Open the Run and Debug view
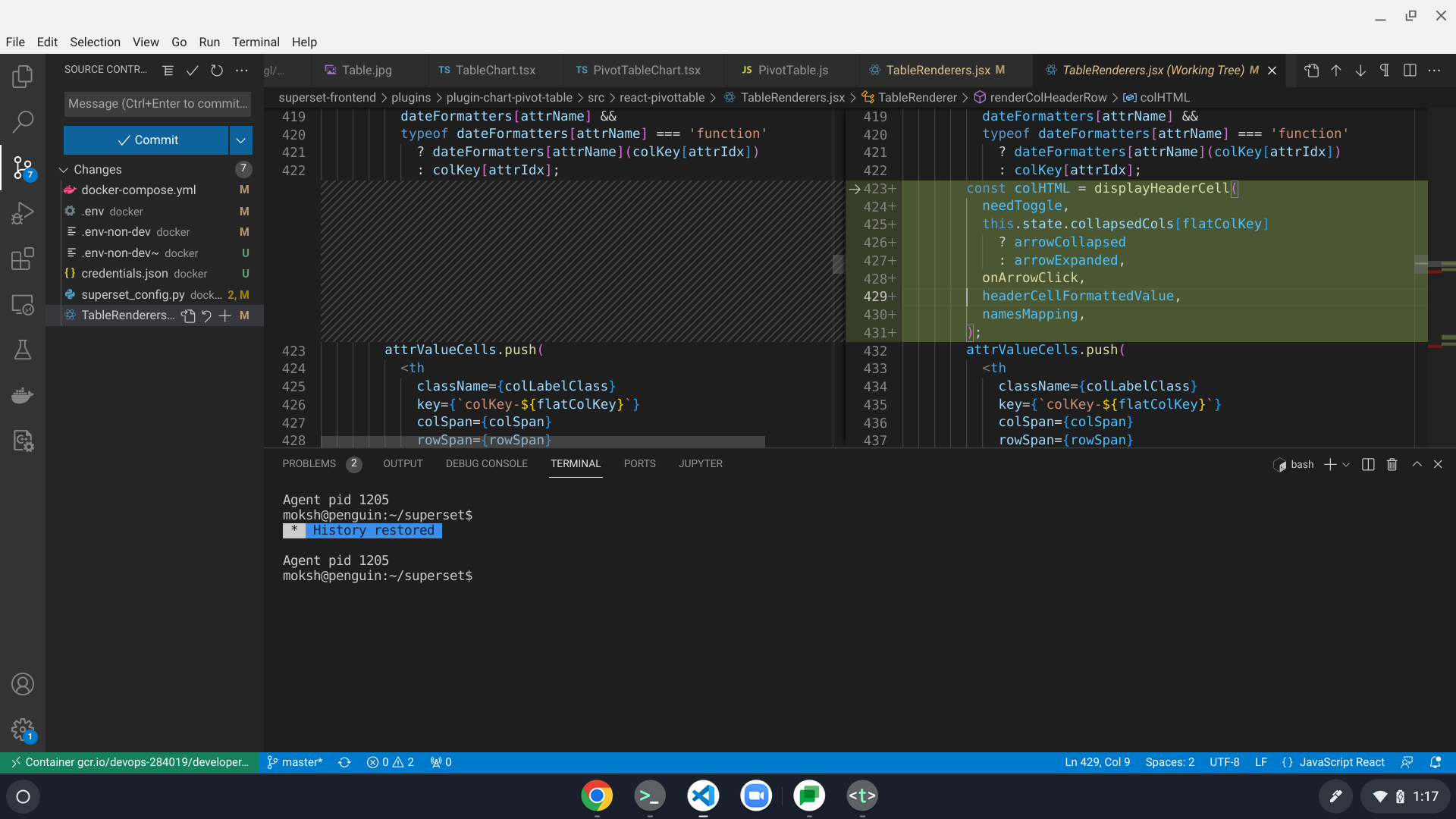1456x819 pixels. tap(23, 213)
